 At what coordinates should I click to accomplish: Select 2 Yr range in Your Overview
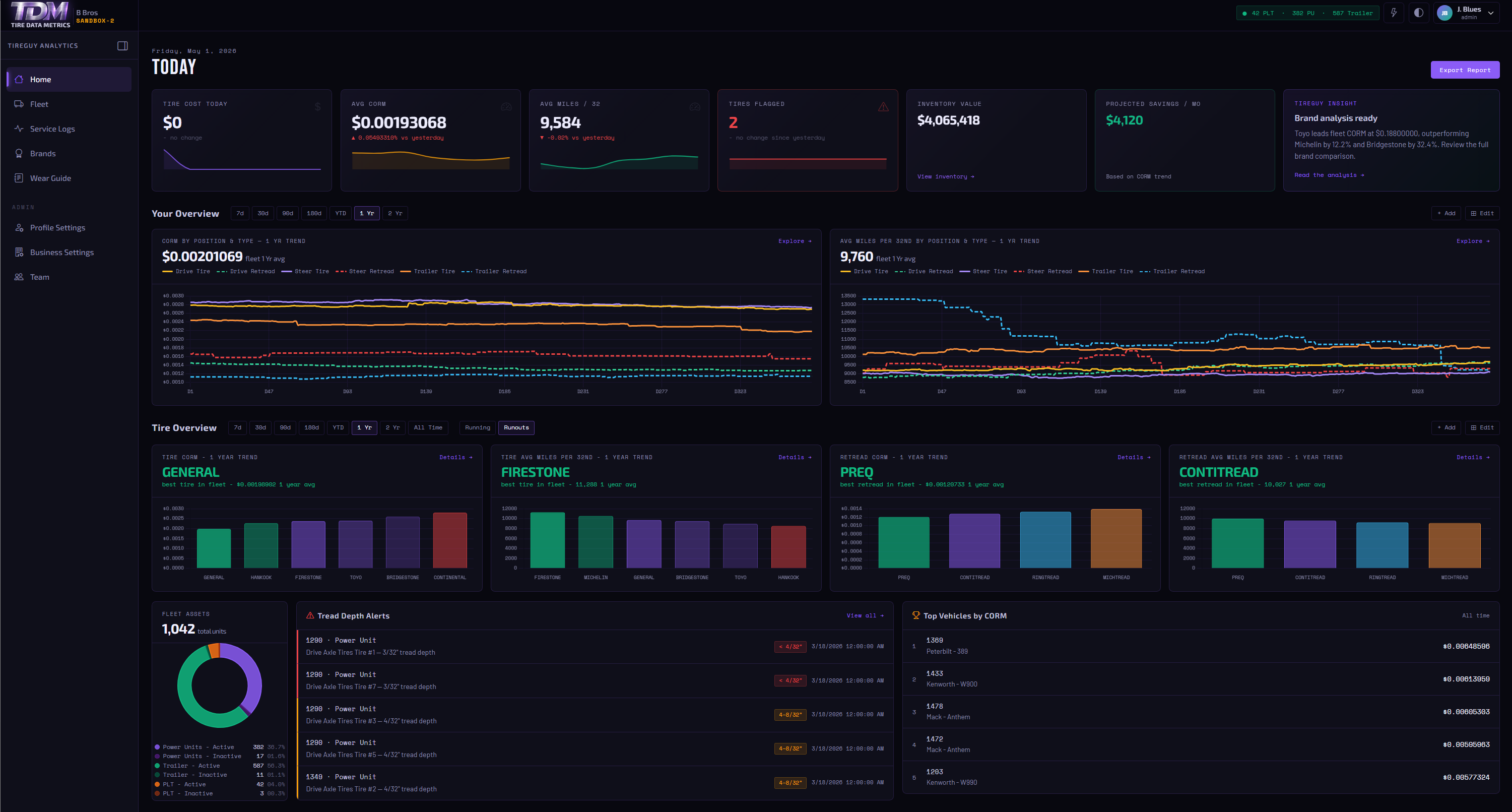click(x=395, y=213)
